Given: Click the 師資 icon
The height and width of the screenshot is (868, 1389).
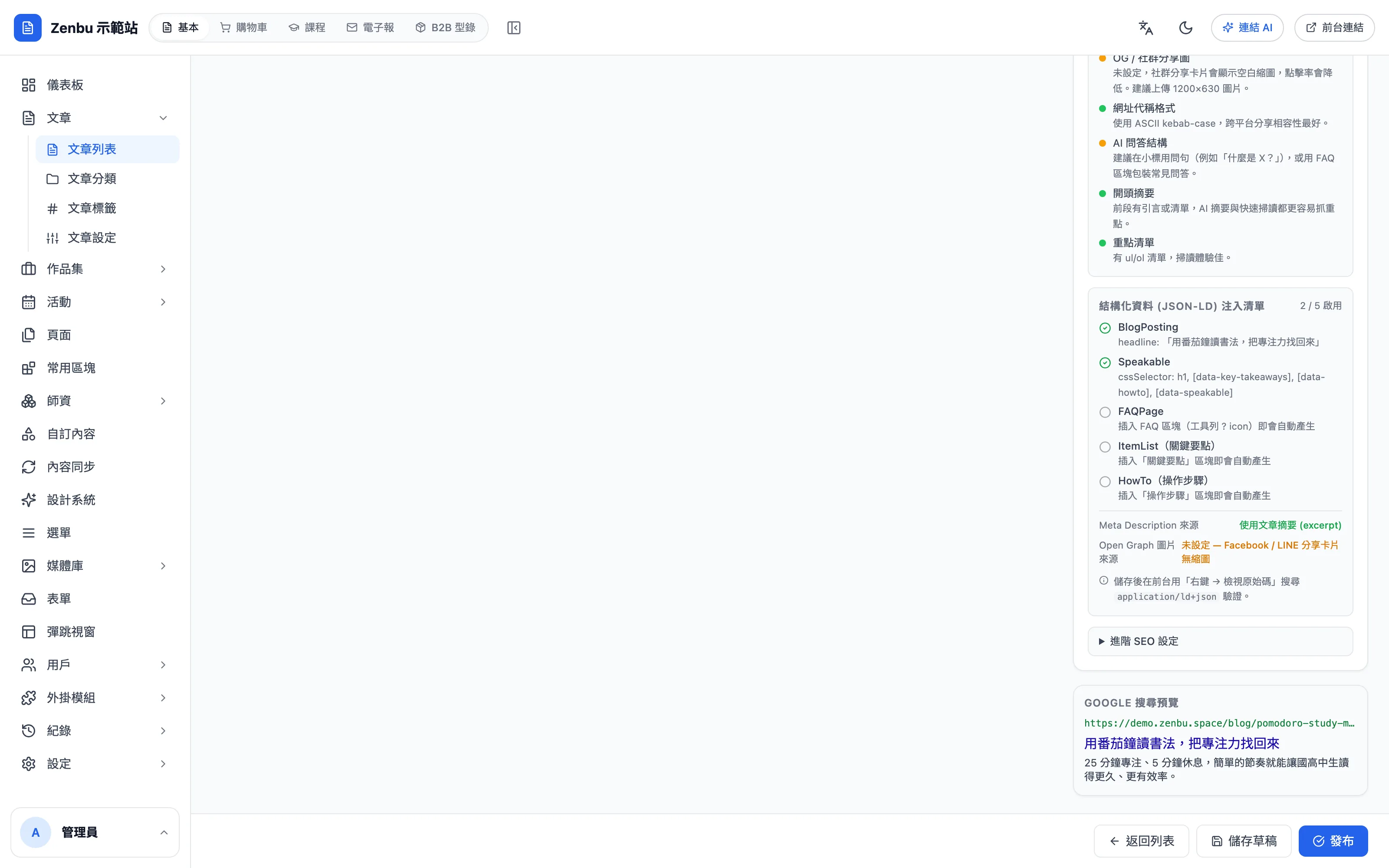Looking at the screenshot, I should 29,401.
